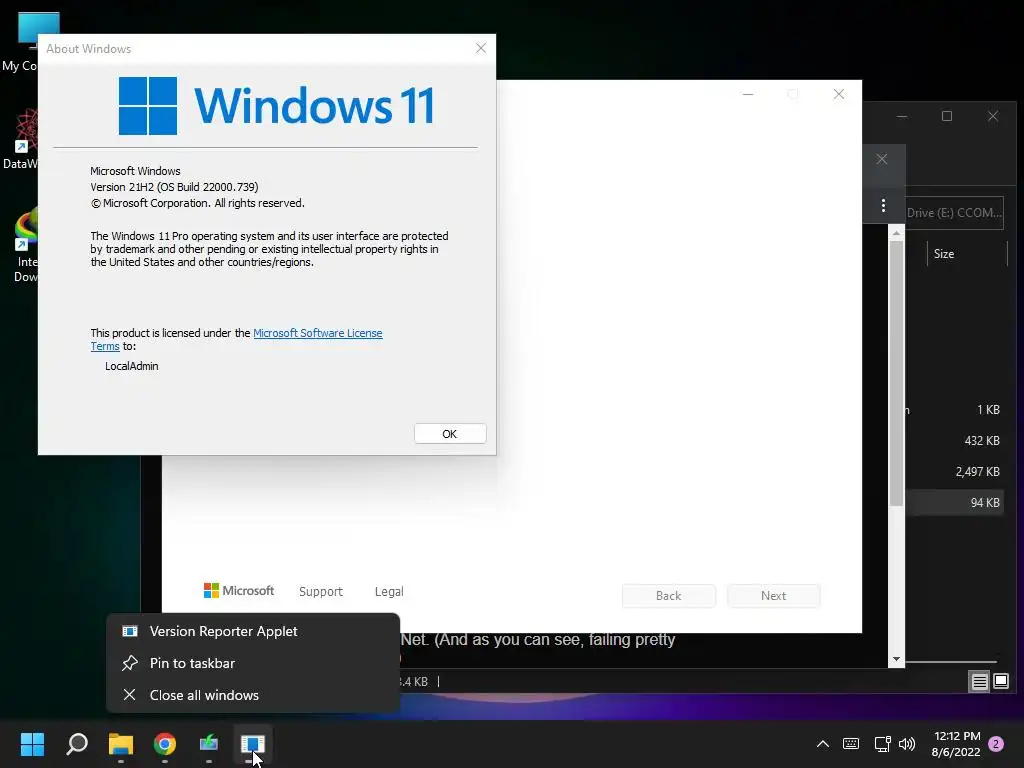The width and height of the screenshot is (1024, 768).
Task: Open network status tray icon
Action: [x=882, y=743]
